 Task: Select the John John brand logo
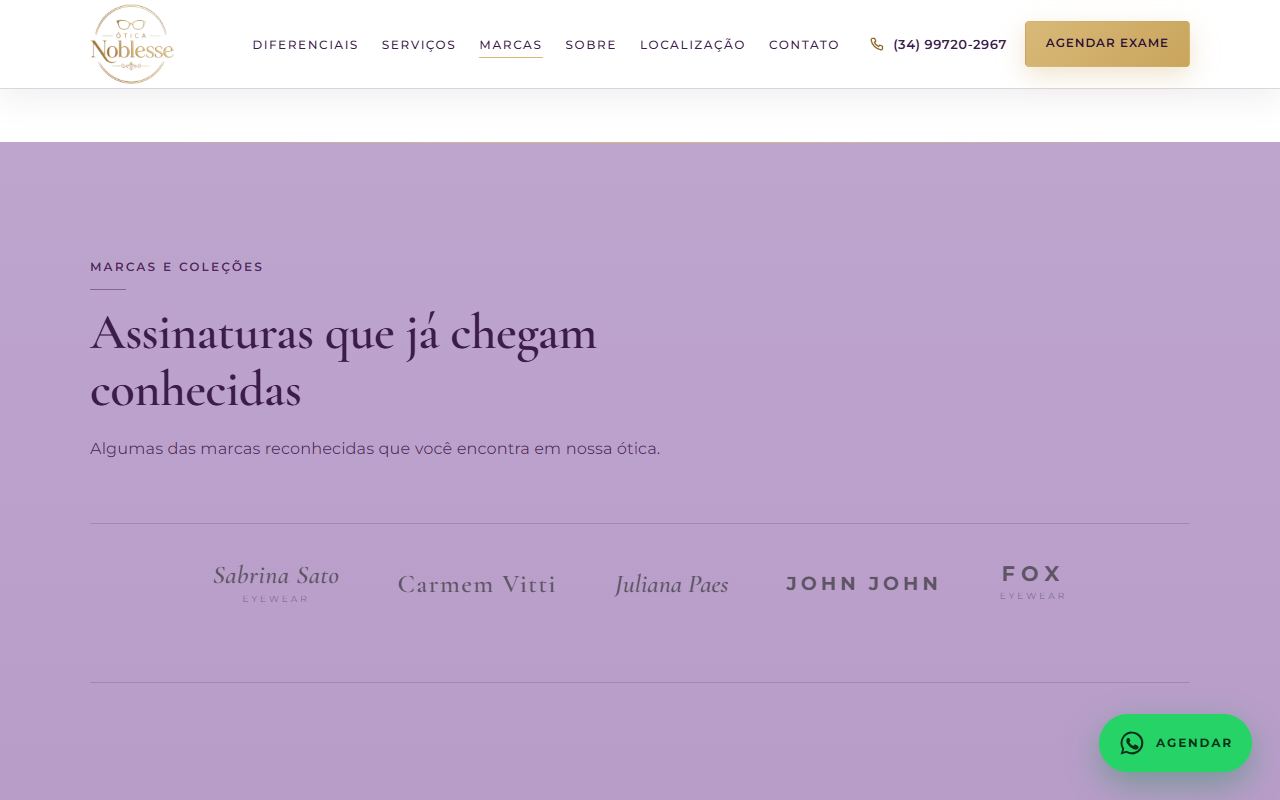click(x=863, y=583)
